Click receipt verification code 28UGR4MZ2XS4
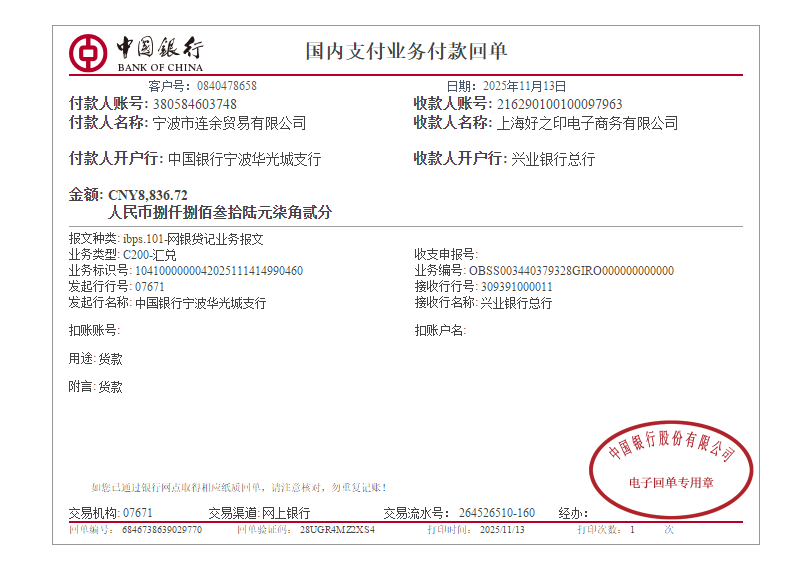This screenshot has height=583, width=798. pyautogui.click(x=337, y=530)
